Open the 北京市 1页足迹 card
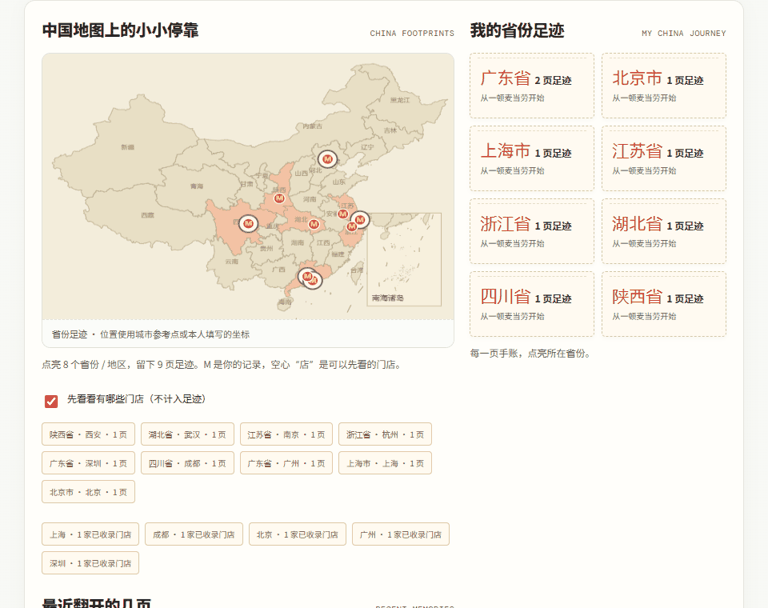768x608 pixels. [664, 86]
